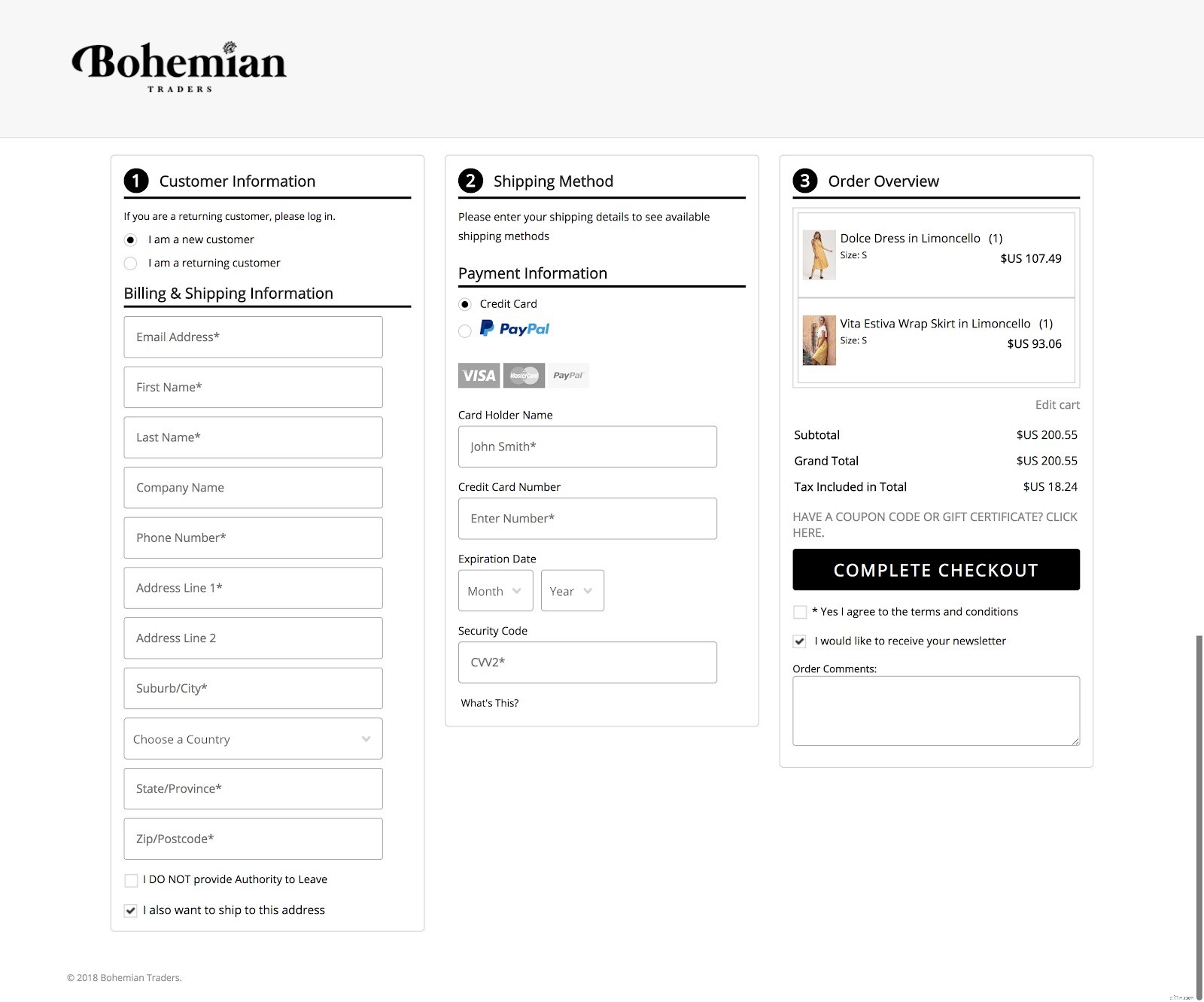Click the Bohemian Traders logo

178,64
